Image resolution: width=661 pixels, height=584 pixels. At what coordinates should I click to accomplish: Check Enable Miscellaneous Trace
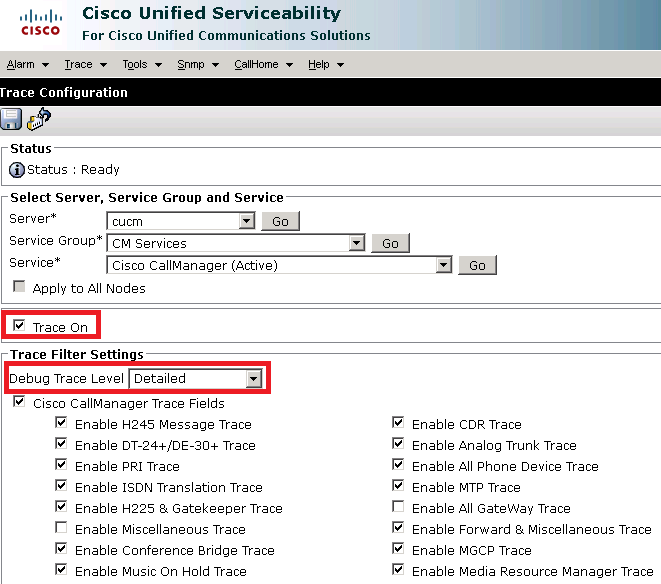tap(61, 527)
